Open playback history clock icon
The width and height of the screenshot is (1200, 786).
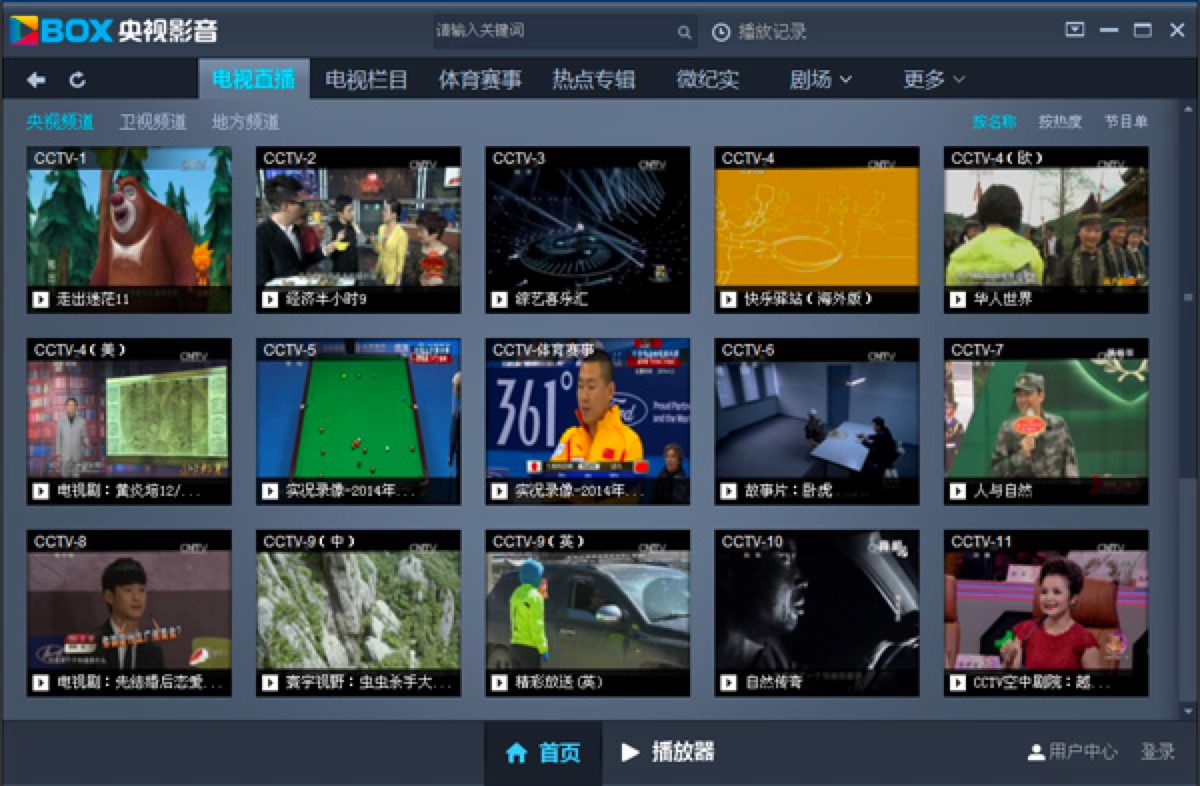click(x=720, y=32)
